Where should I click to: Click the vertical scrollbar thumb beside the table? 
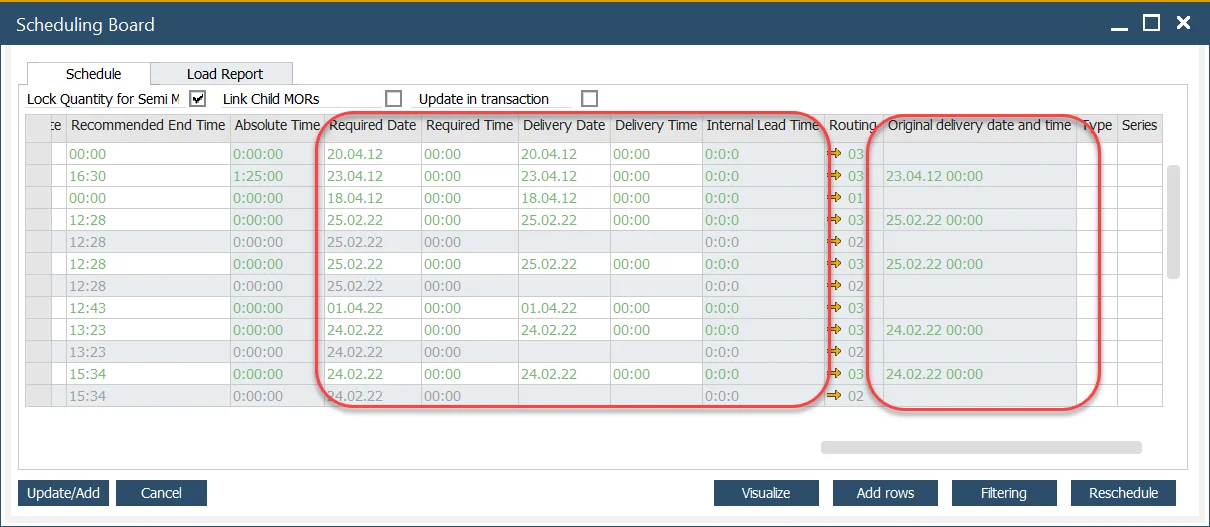click(x=1173, y=222)
